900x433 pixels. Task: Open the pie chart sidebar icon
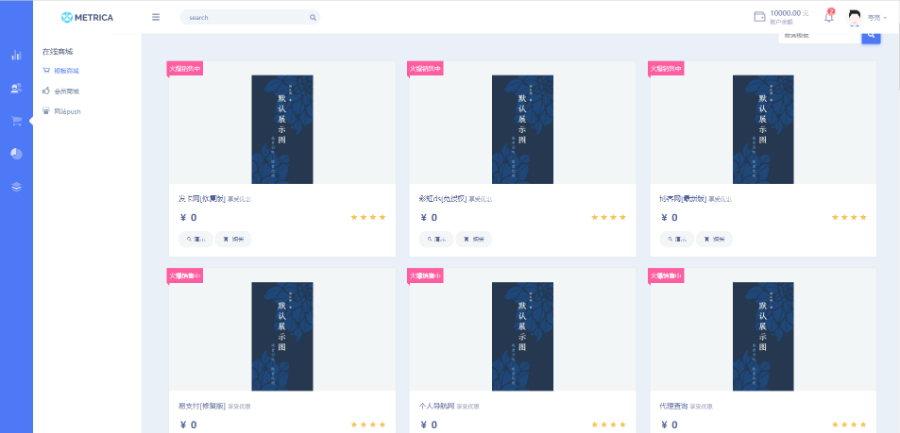[x=16, y=154]
